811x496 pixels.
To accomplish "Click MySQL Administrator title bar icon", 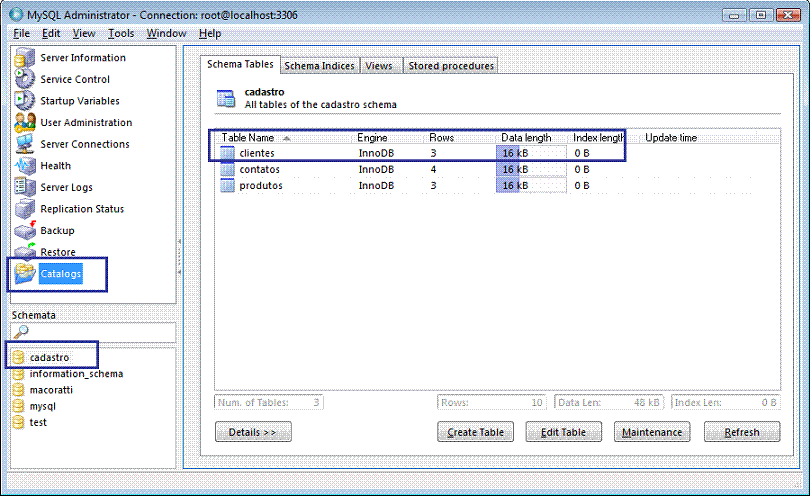I will (17, 14).
